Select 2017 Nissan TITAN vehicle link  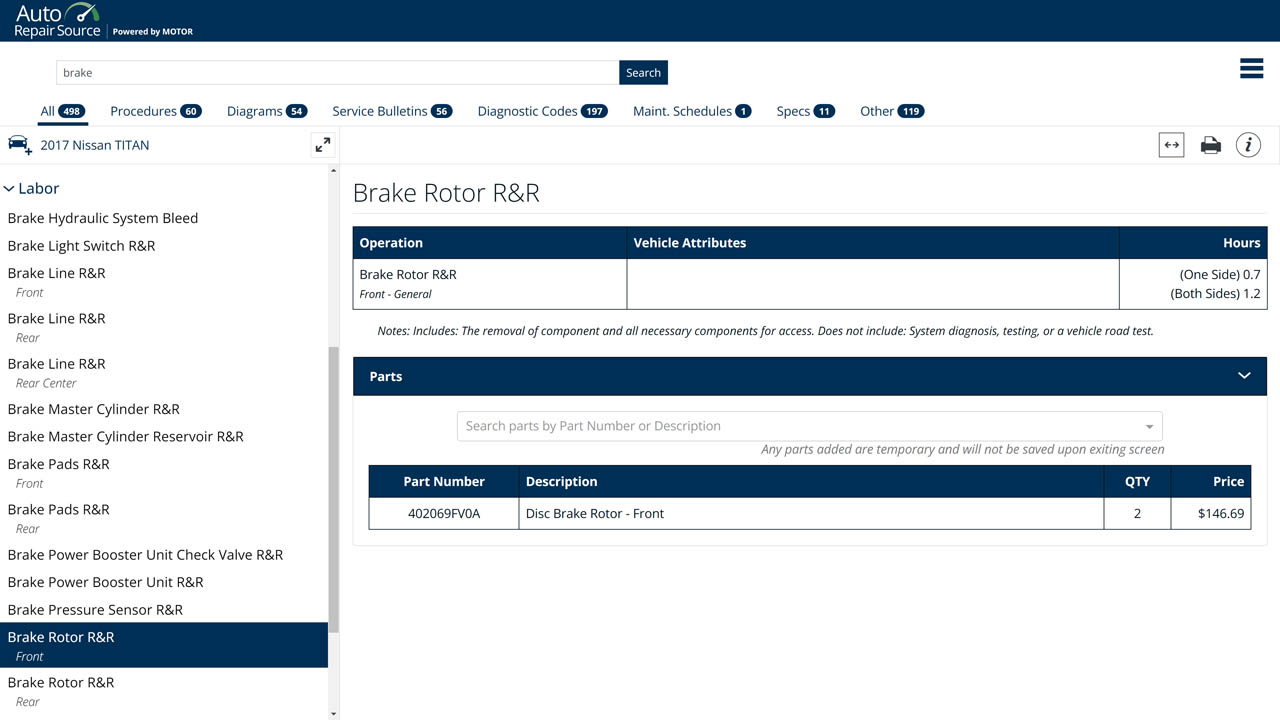click(x=95, y=145)
